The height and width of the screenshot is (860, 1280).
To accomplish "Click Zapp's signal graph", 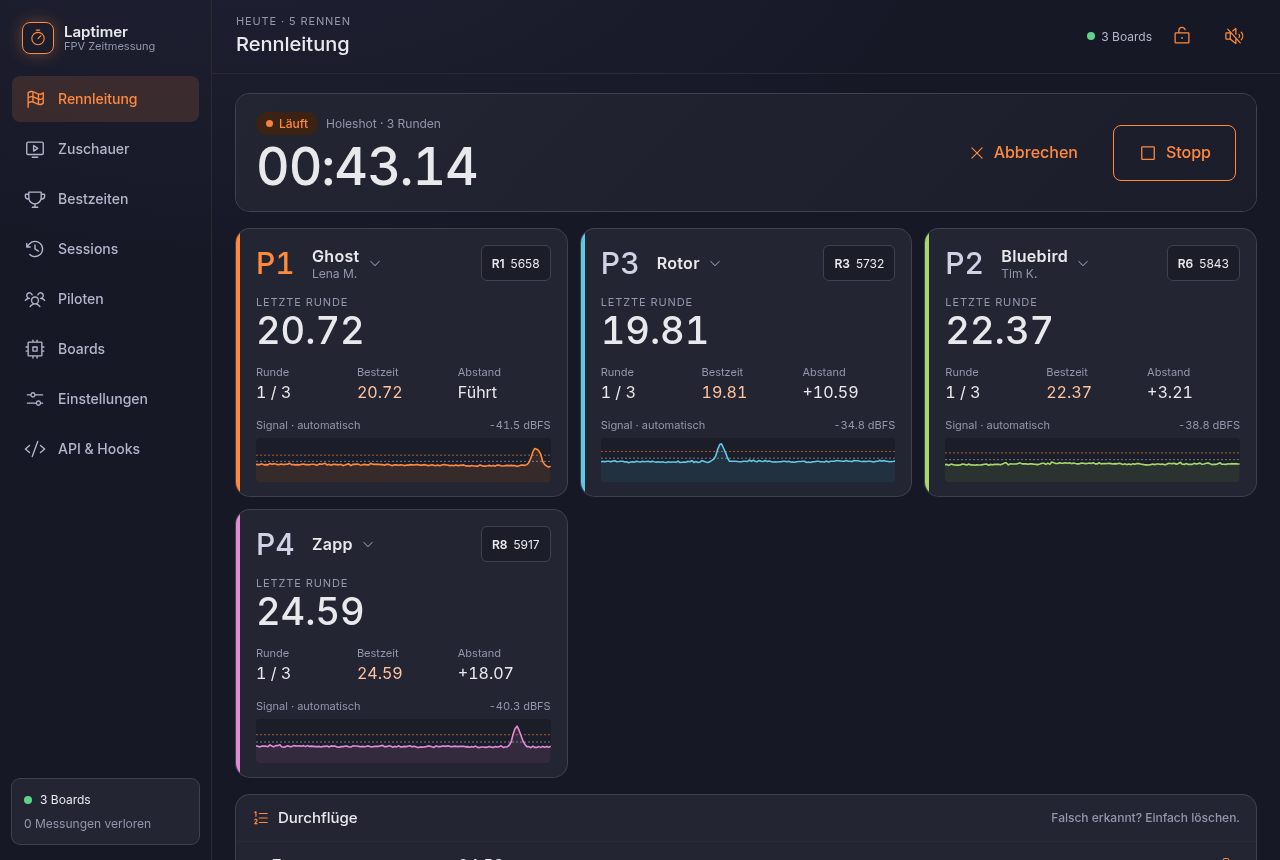I will pos(403,741).
